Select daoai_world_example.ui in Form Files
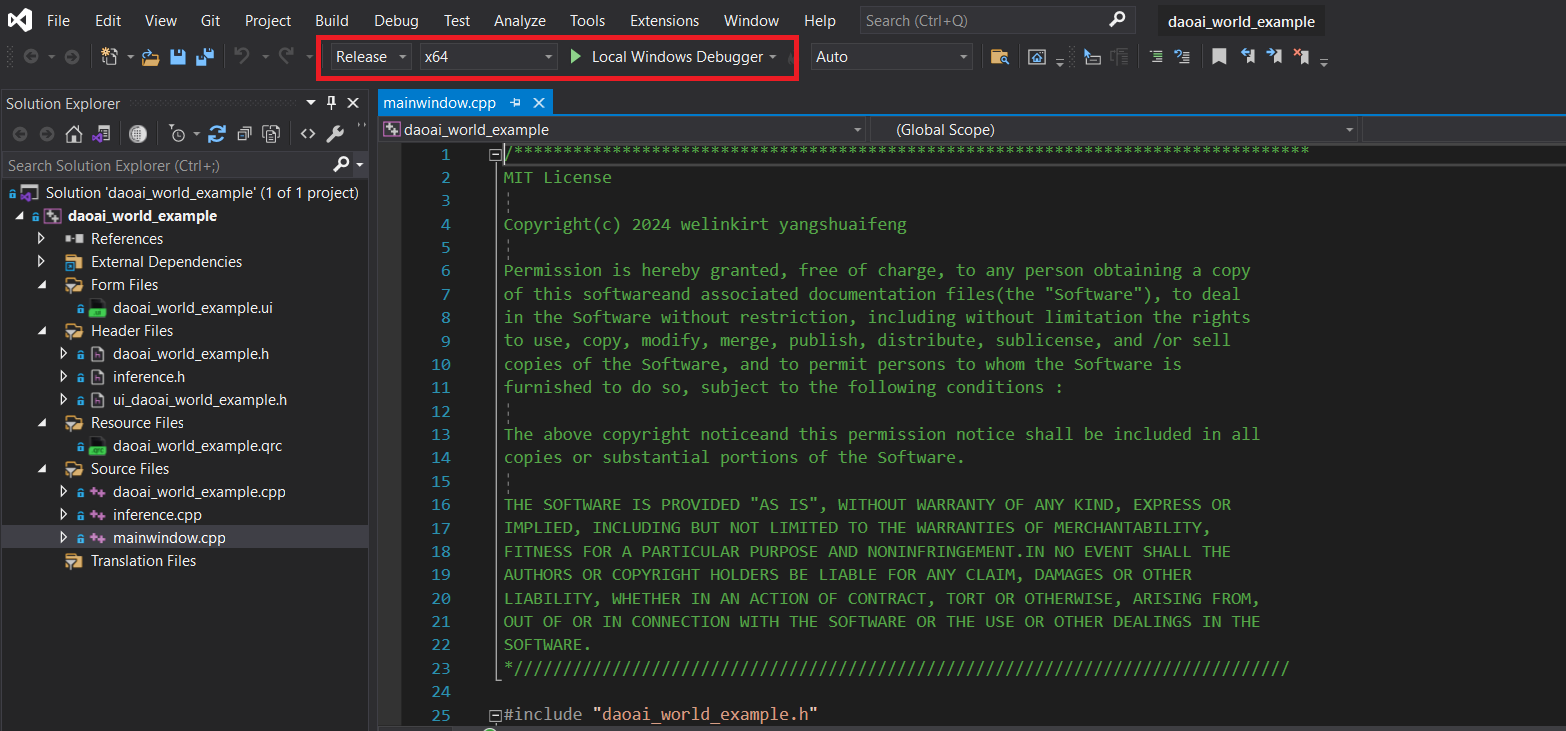The image size is (1566, 731). (192, 308)
